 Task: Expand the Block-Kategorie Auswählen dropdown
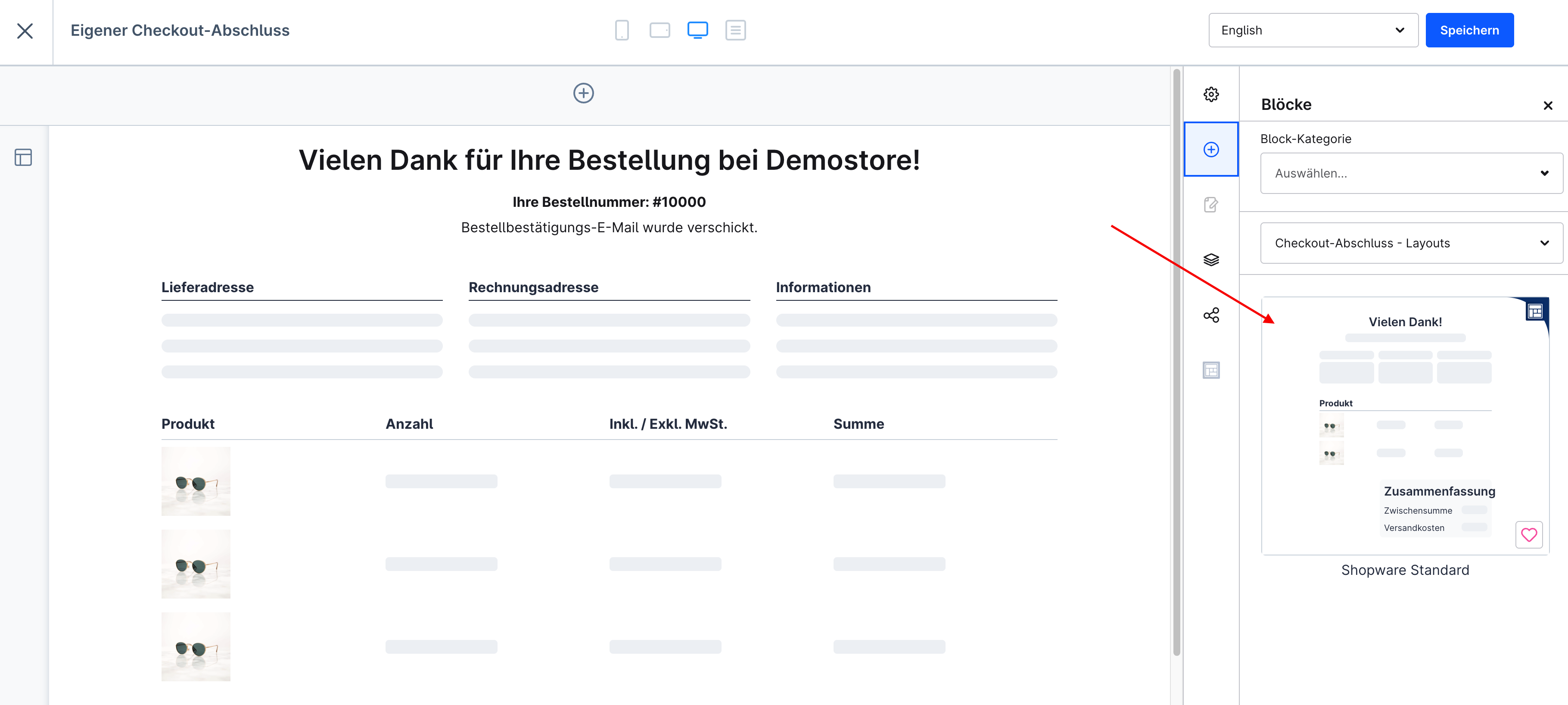pos(1410,174)
